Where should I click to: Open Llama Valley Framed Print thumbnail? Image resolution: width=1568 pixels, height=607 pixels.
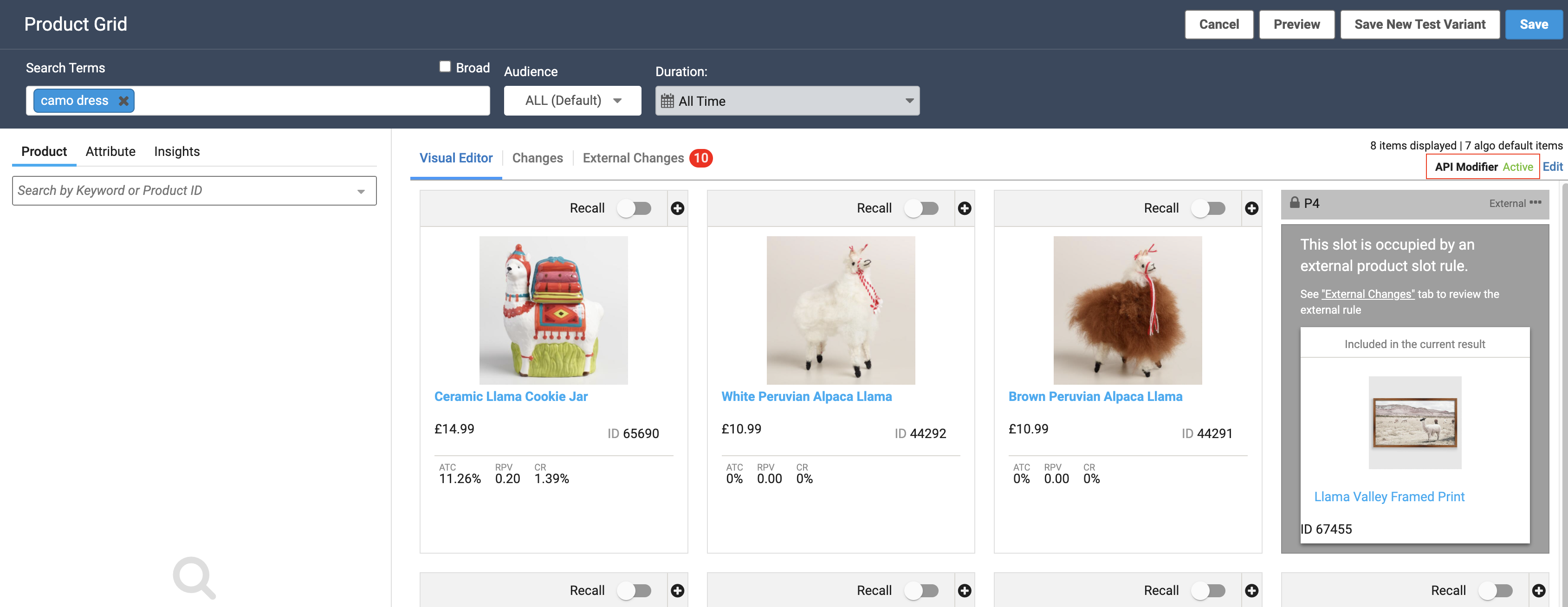(x=1415, y=422)
